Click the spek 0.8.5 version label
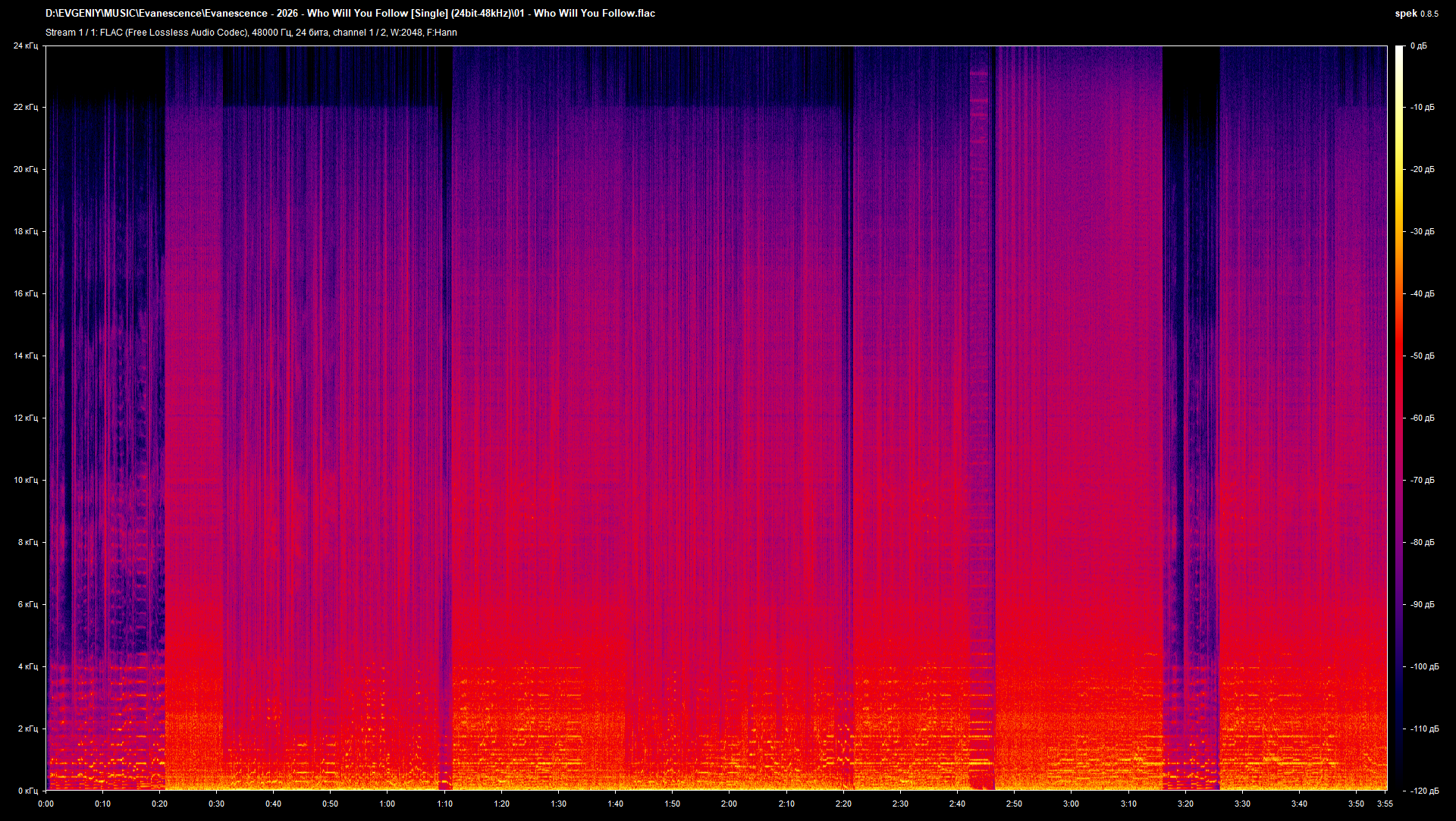The width and height of the screenshot is (1456, 821). click(x=1416, y=14)
